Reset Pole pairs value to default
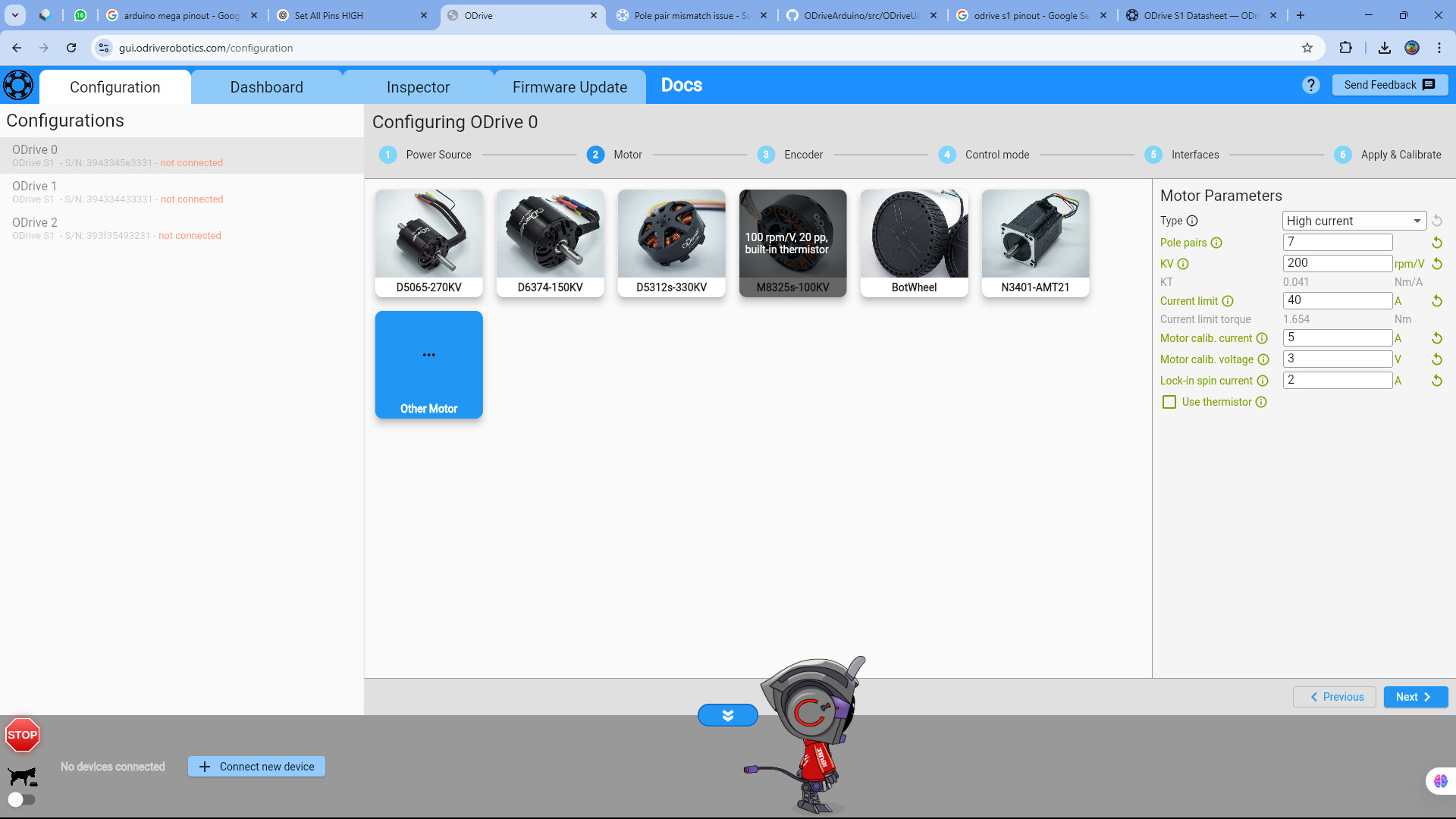 pos(1437,243)
